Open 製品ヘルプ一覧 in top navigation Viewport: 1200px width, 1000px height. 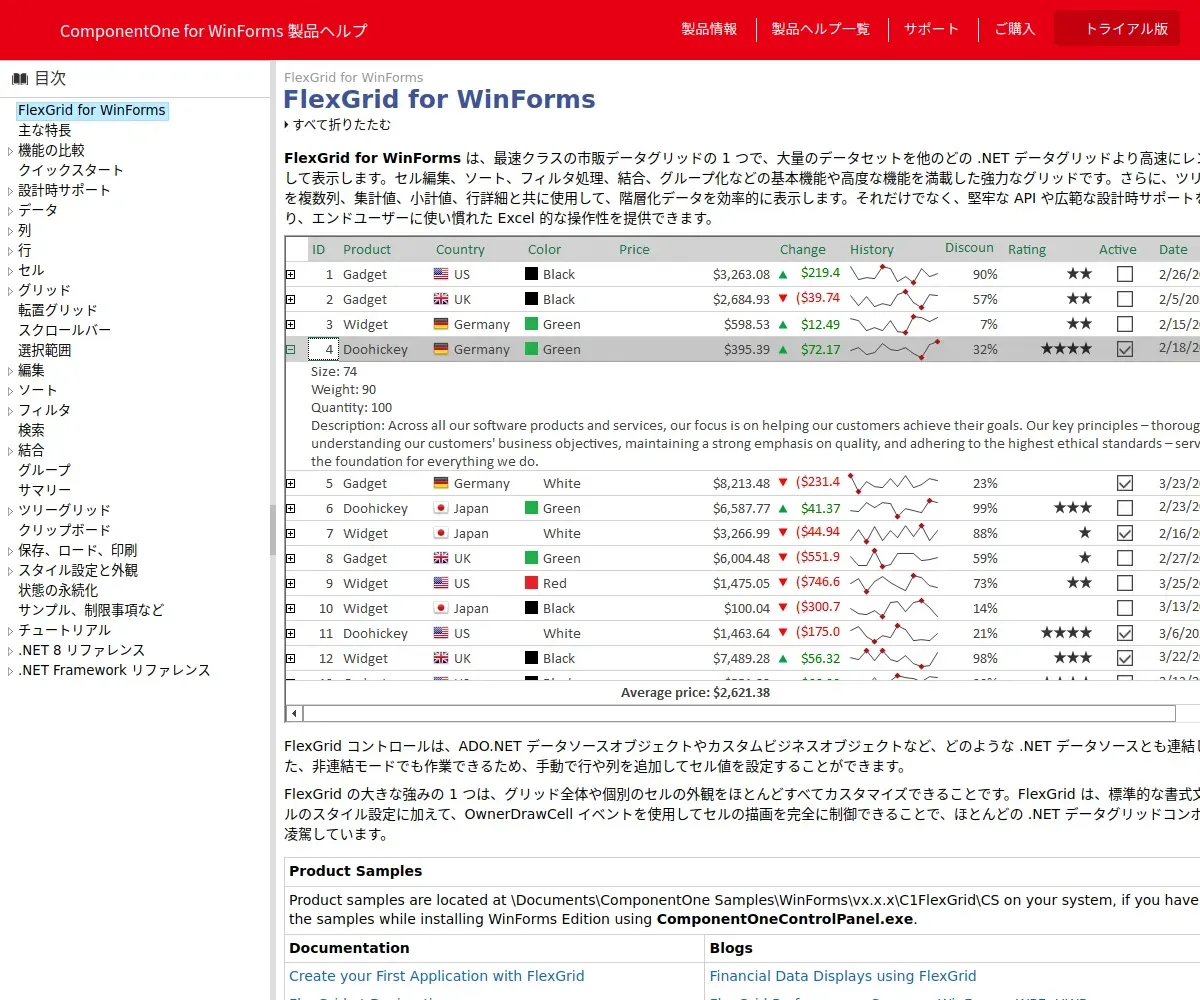click(x=820, y=29)
